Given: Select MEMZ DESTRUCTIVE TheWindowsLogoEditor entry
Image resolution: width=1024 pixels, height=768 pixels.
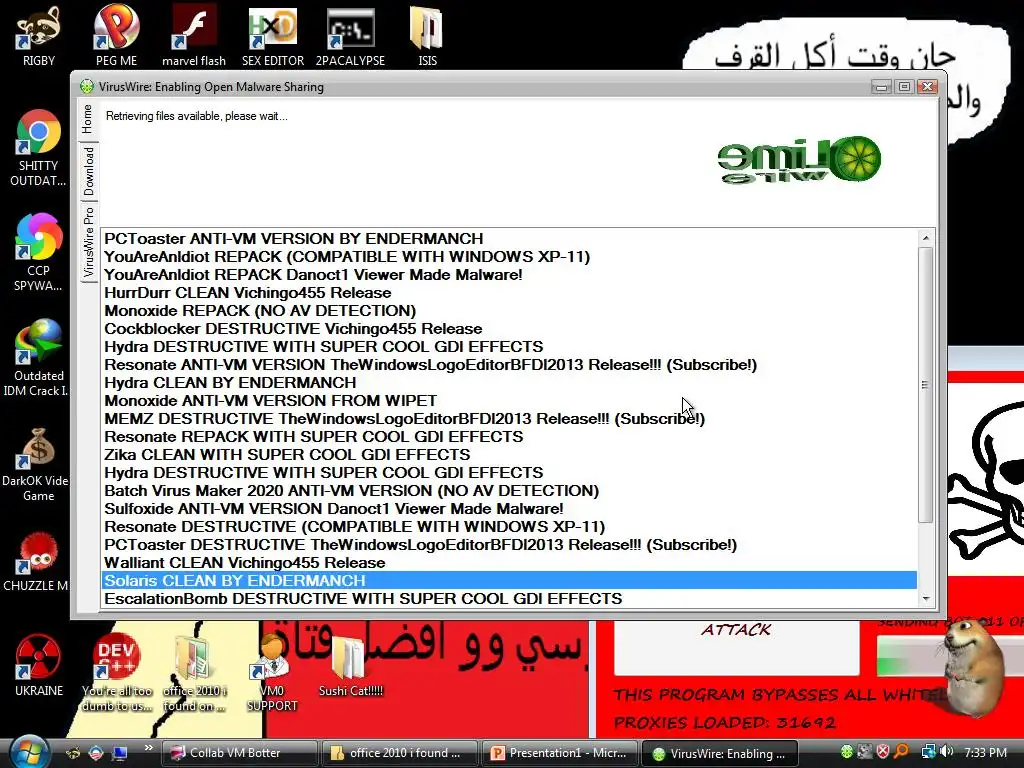Looking at the screenshot, I should click(509, 419).
